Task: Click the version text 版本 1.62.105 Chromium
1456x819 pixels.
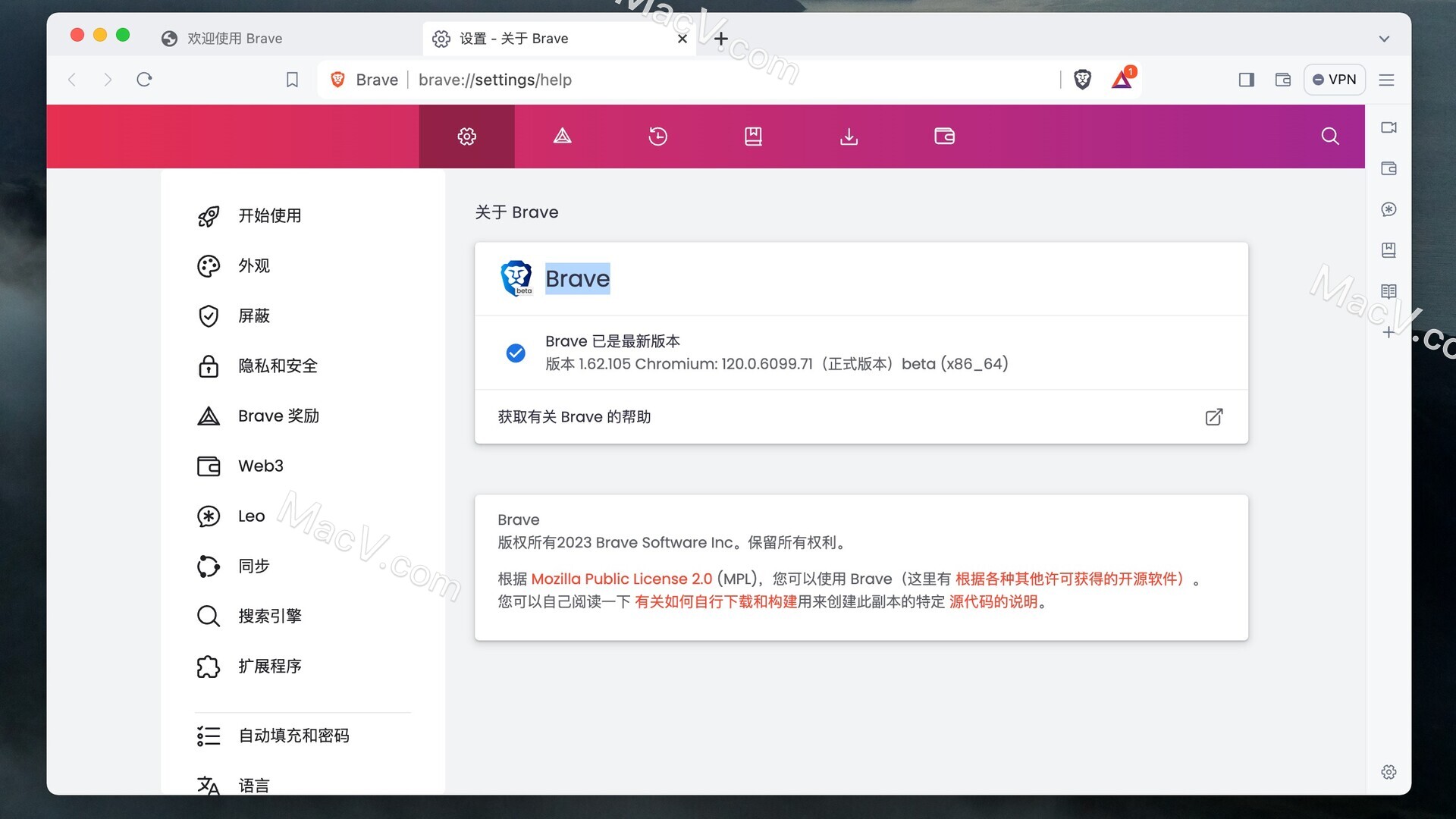Action: click(x=777, y=364)
